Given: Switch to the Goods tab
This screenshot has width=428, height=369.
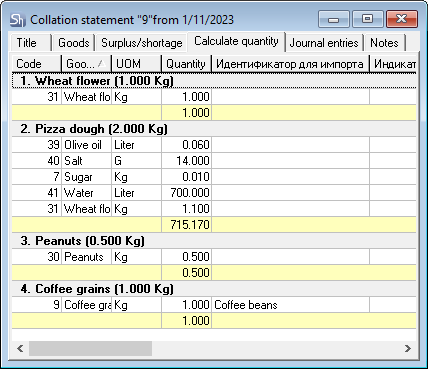Looking at the screenshot, I should [x=73, y=43].
